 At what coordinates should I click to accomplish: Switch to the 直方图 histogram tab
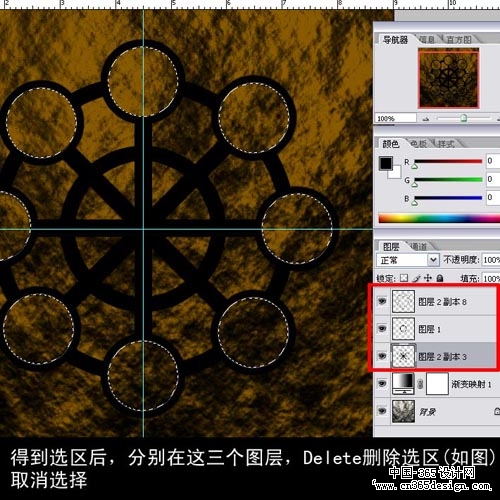[459, 40]
